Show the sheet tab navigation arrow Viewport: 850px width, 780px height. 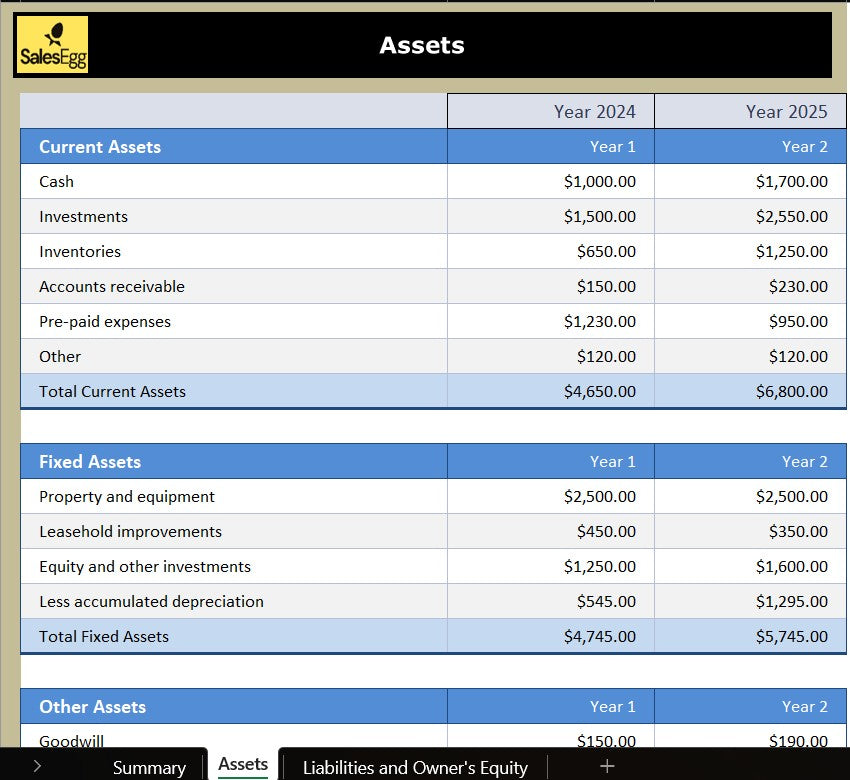click(x=37, y=766)
